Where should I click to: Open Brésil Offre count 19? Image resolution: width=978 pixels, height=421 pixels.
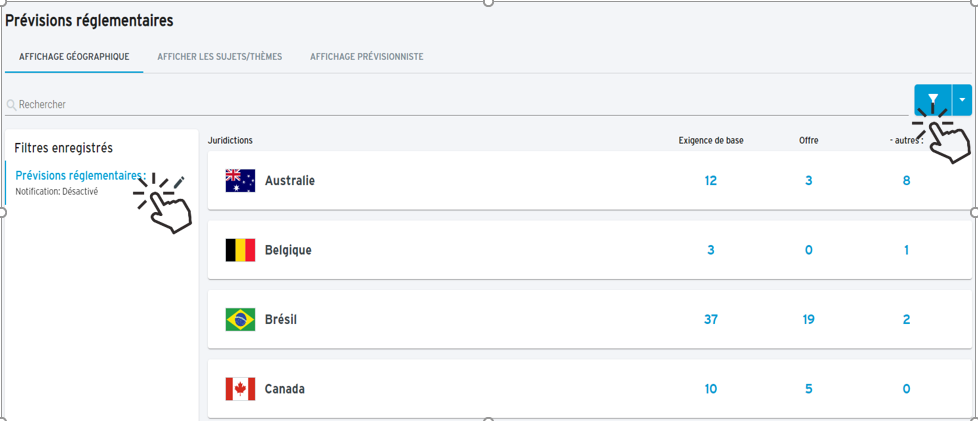click(x=808, y=320)
